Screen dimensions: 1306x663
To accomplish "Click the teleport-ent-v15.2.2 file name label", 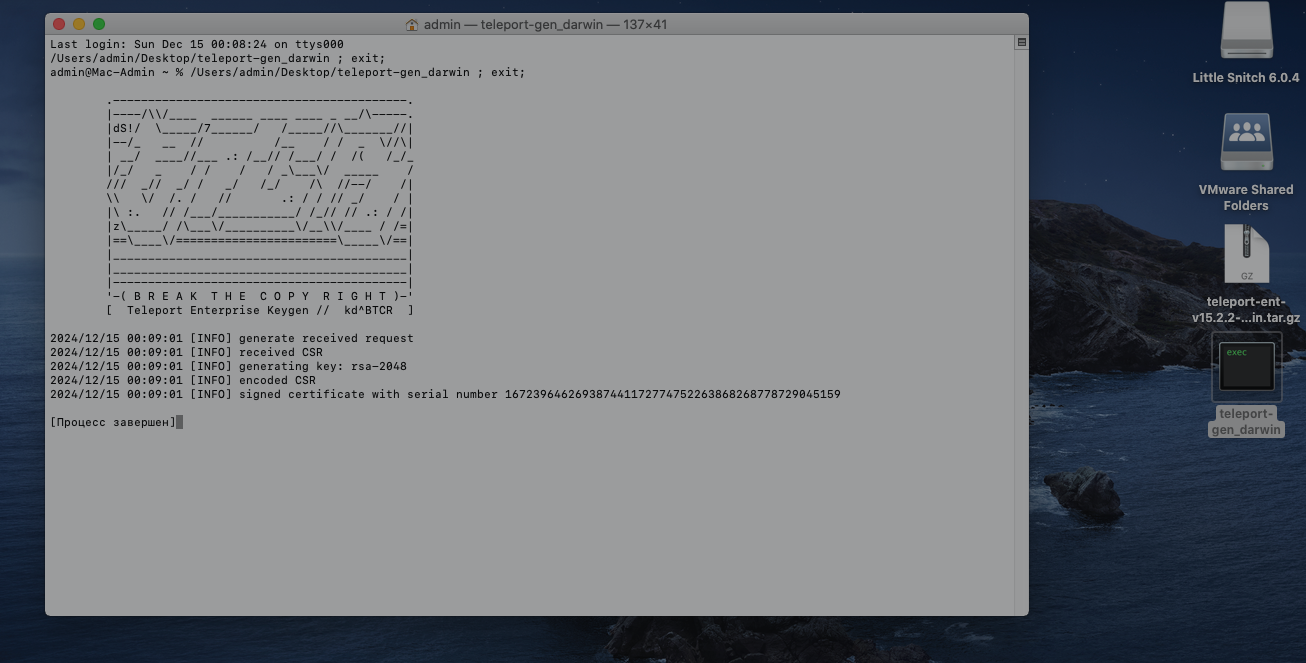I will (1246, 310).
